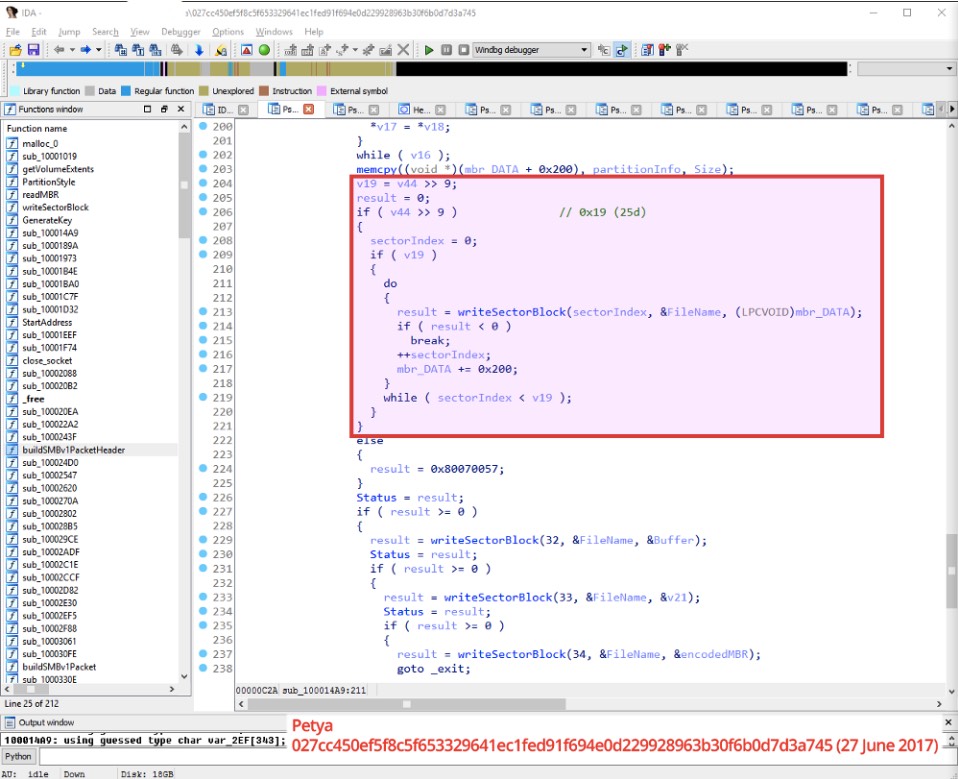Image resolution: width=958 pixels, height=779 pixels.
Task: Navigate back with the left arrow icon
Action: (x=57, y=50)
